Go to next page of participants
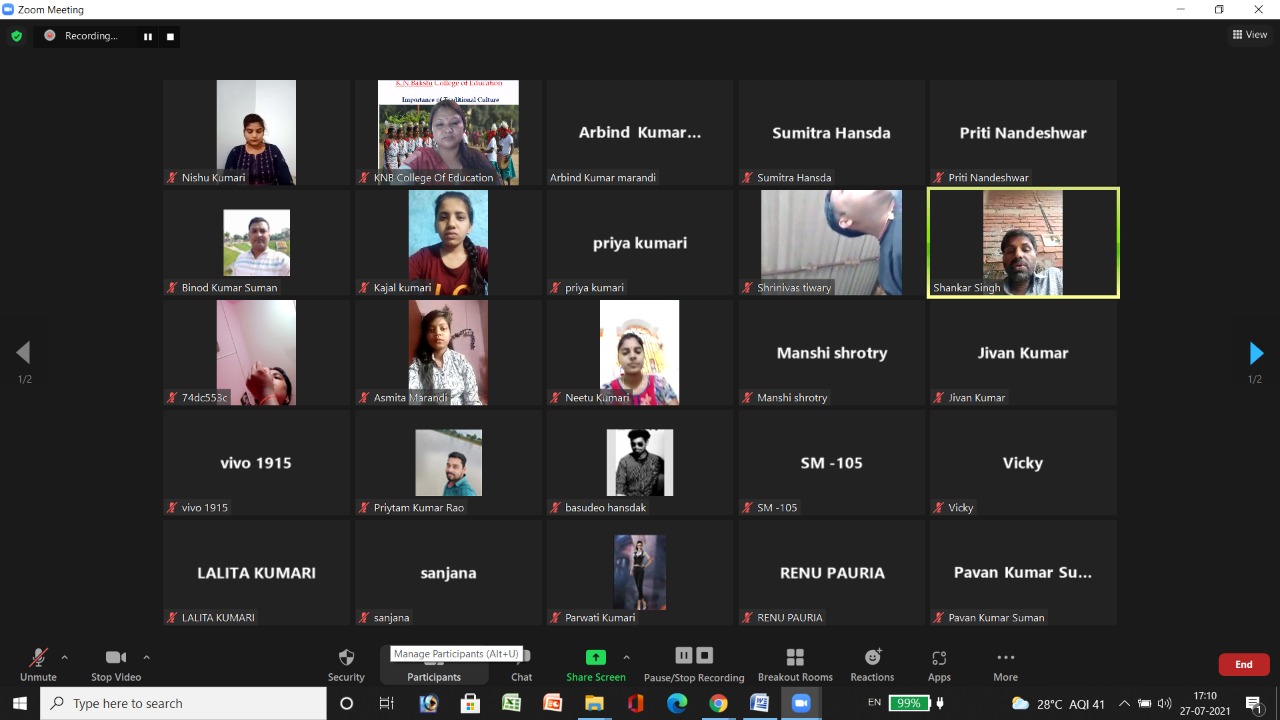The height and width of the screenshot is (720, 1280). (1256, 353)
